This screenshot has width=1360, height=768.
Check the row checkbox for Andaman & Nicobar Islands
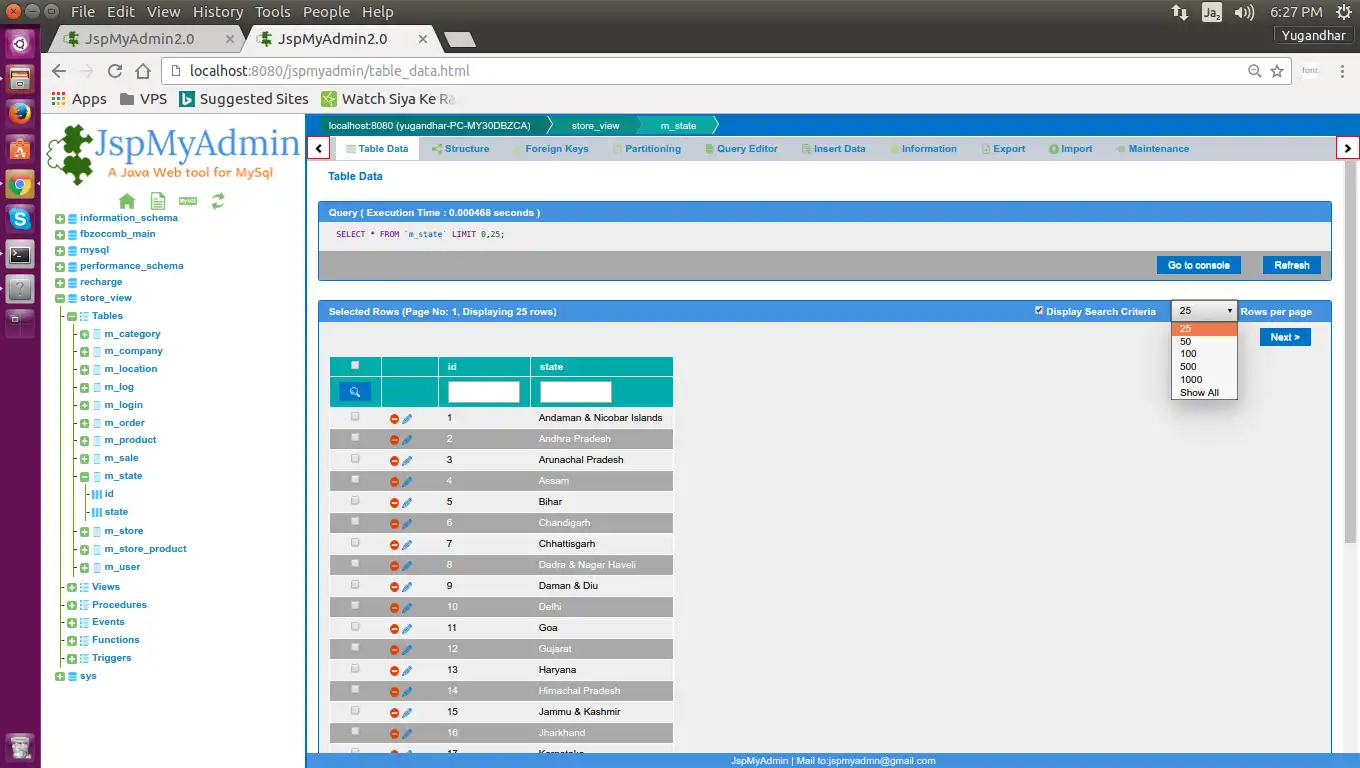[x=355, y=417]
